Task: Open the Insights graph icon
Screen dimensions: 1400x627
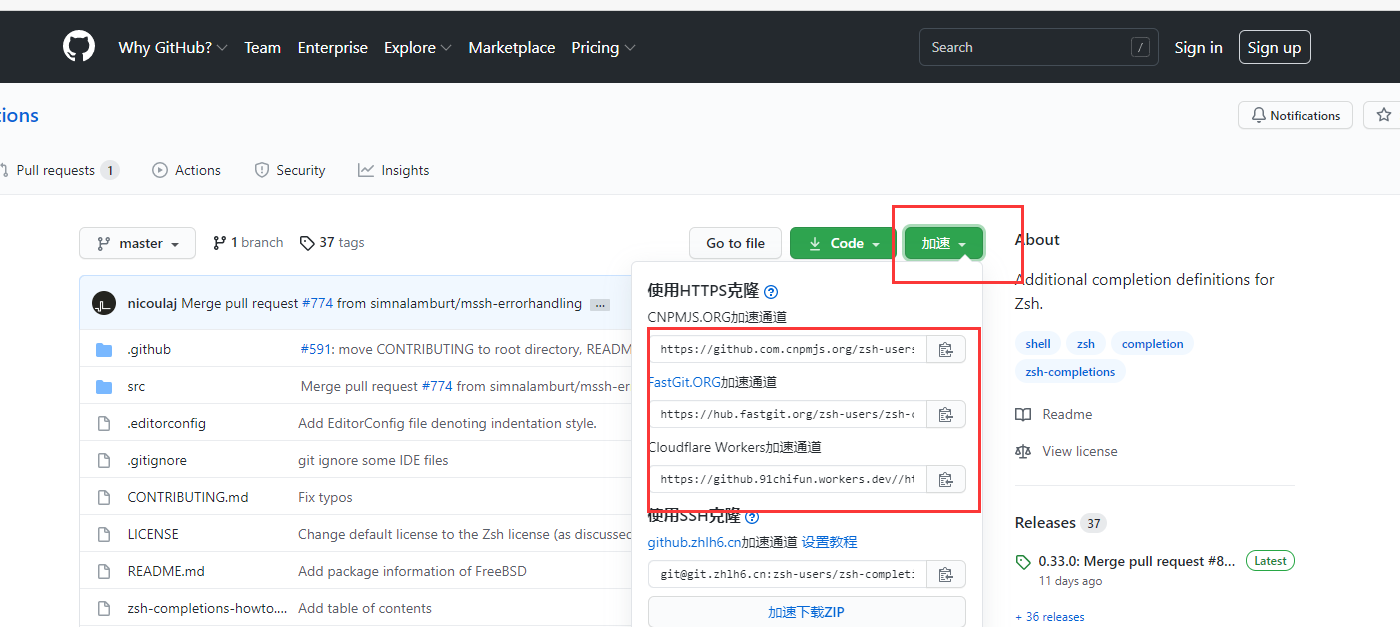Action: coord(367,170)
